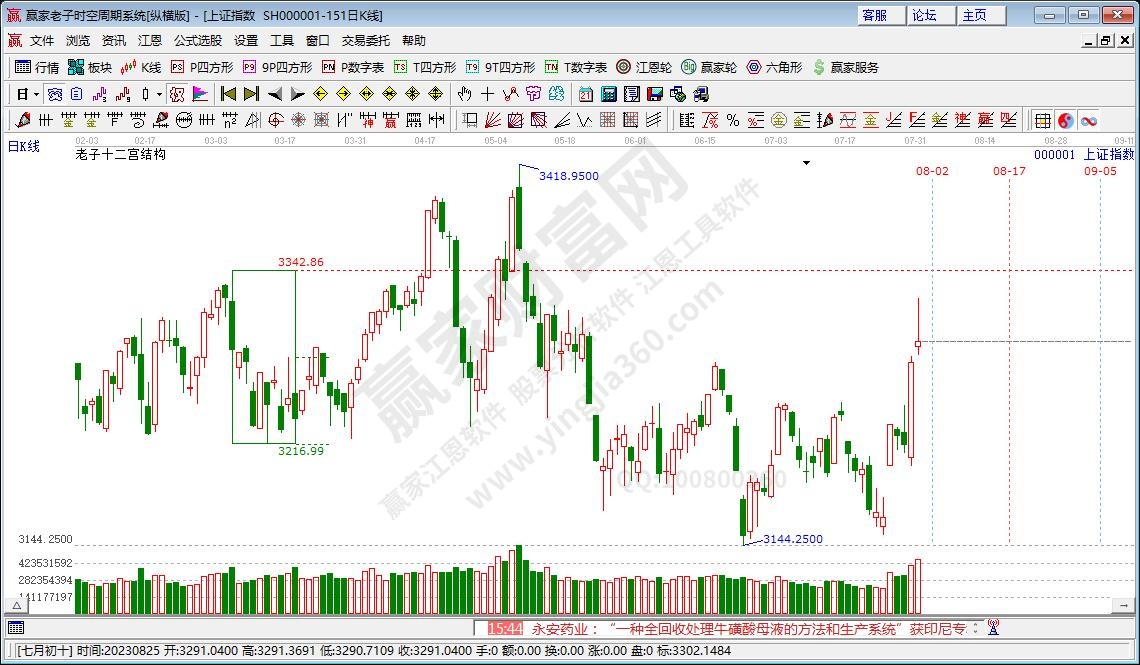Screen dimensions: 1140x665
Task: Open the 公式选股 menu
Action: [x=198, y=41]
